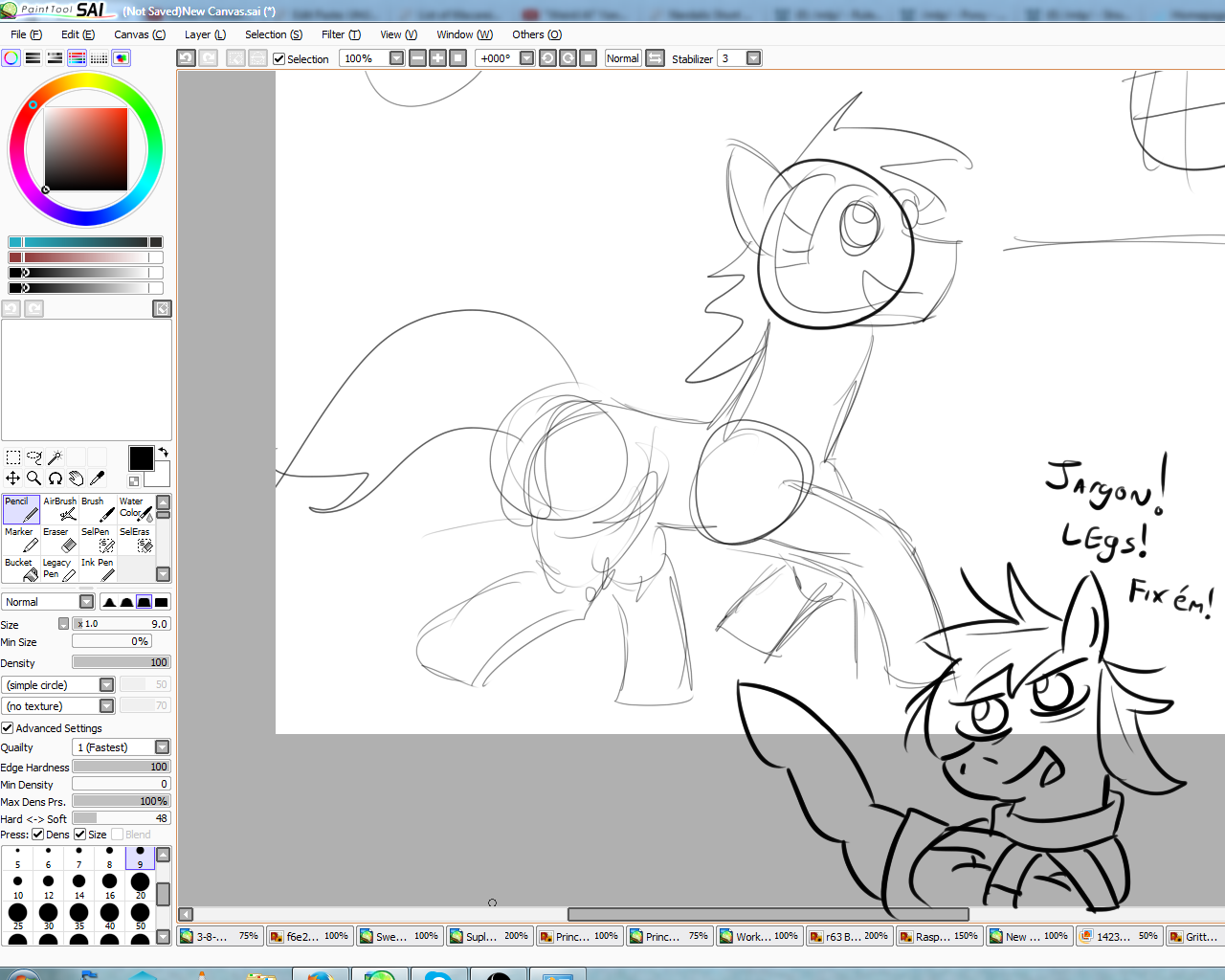Click the Min Size value field
The width and height of the screenshot is (1225, 980).
coord(112,642)
